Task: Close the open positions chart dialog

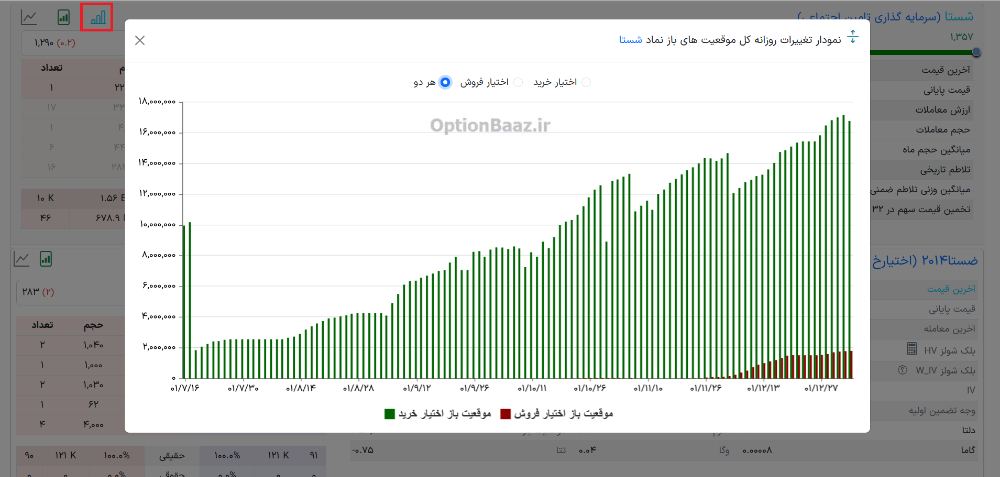Action: coord(140,40)
